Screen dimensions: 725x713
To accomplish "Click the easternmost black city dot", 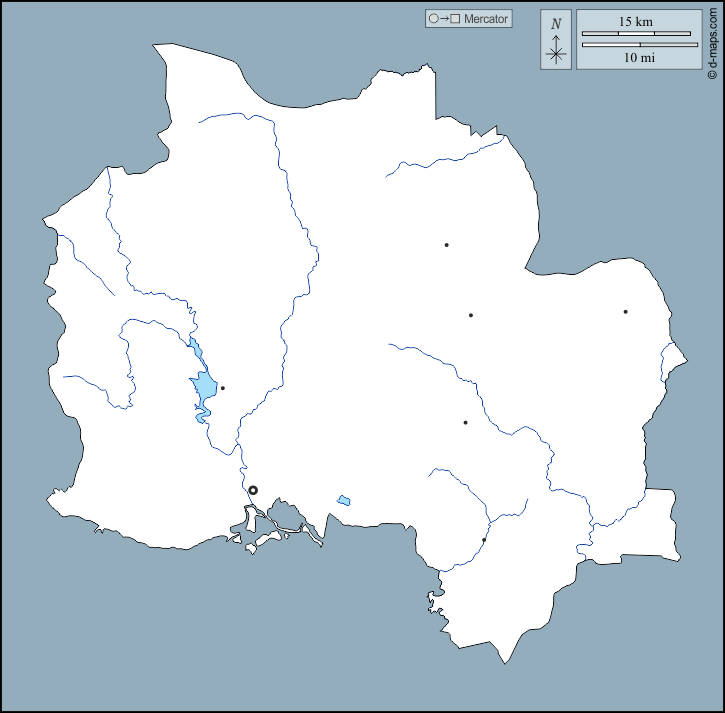I will (x=625, y=312).
